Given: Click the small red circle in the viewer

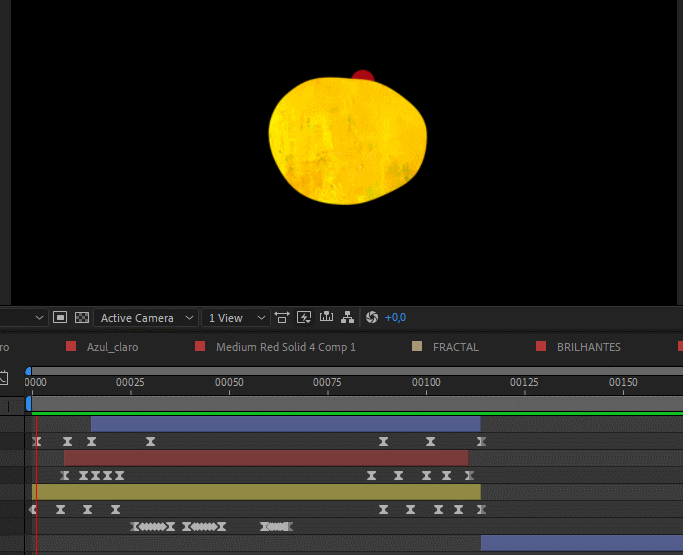Looking at the screenshot, I should [x=363, y=75].
